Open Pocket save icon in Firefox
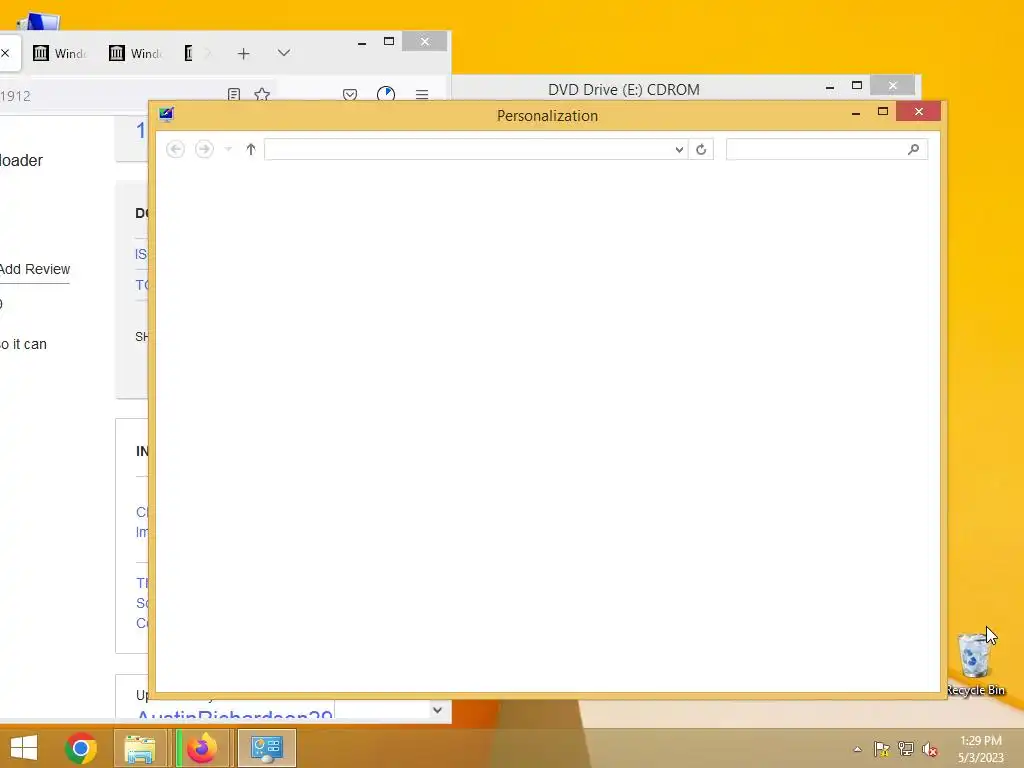Viewport: 1024px width, 768px height. (x=350, y=95)
